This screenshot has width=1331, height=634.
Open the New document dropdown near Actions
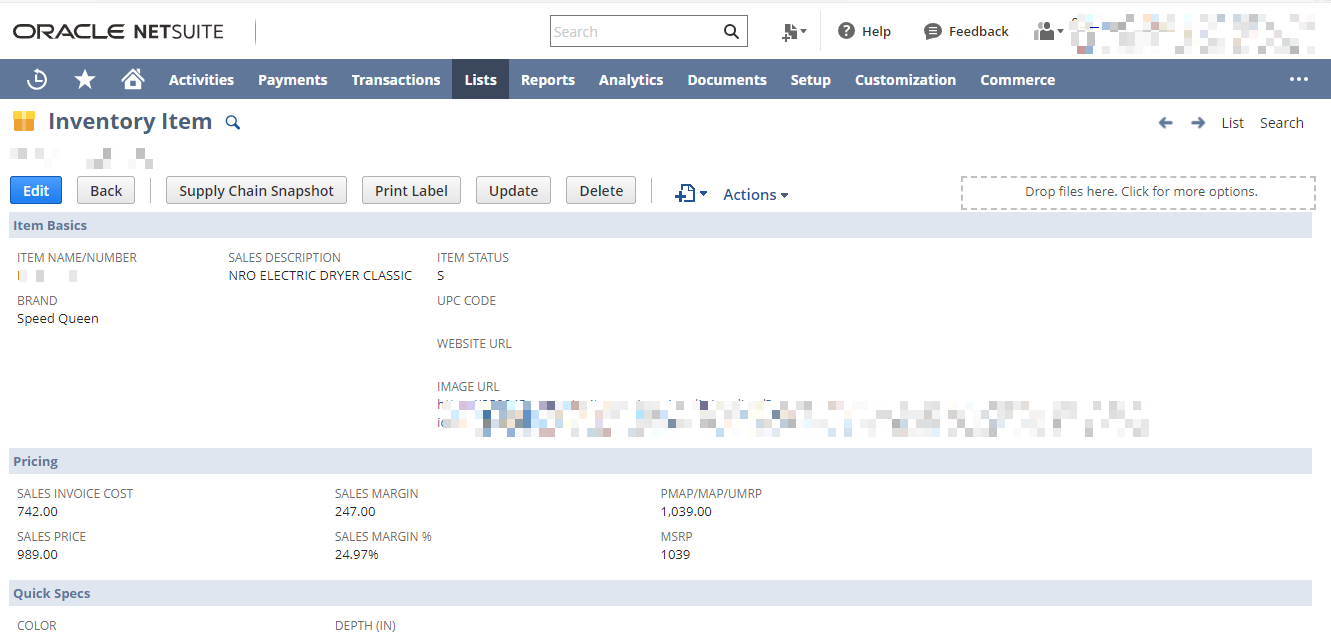point(691,194)
